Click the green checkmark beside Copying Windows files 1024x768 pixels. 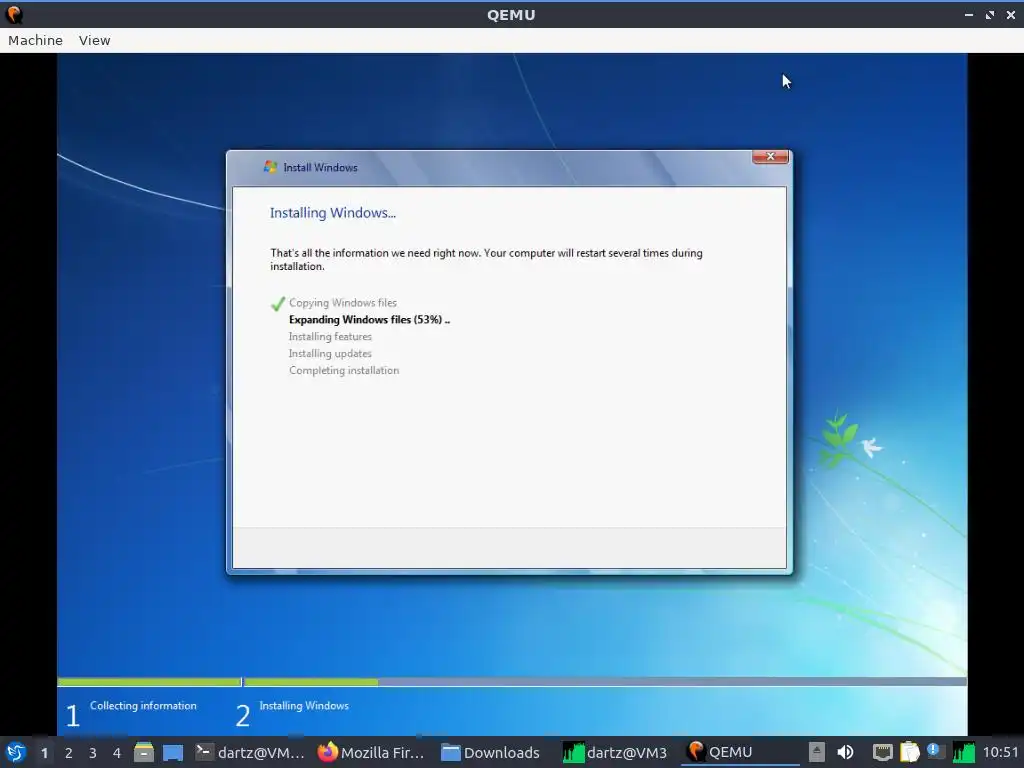278,304
